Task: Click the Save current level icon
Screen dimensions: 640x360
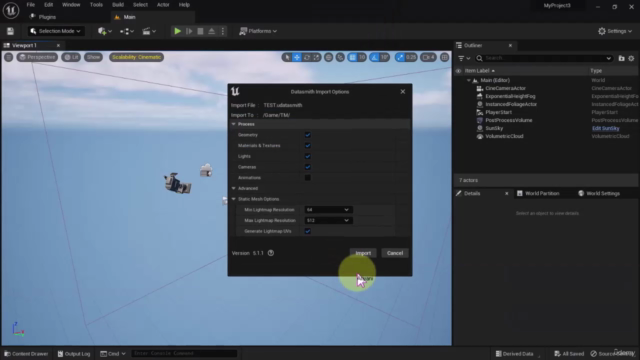Action: point(10,31)
